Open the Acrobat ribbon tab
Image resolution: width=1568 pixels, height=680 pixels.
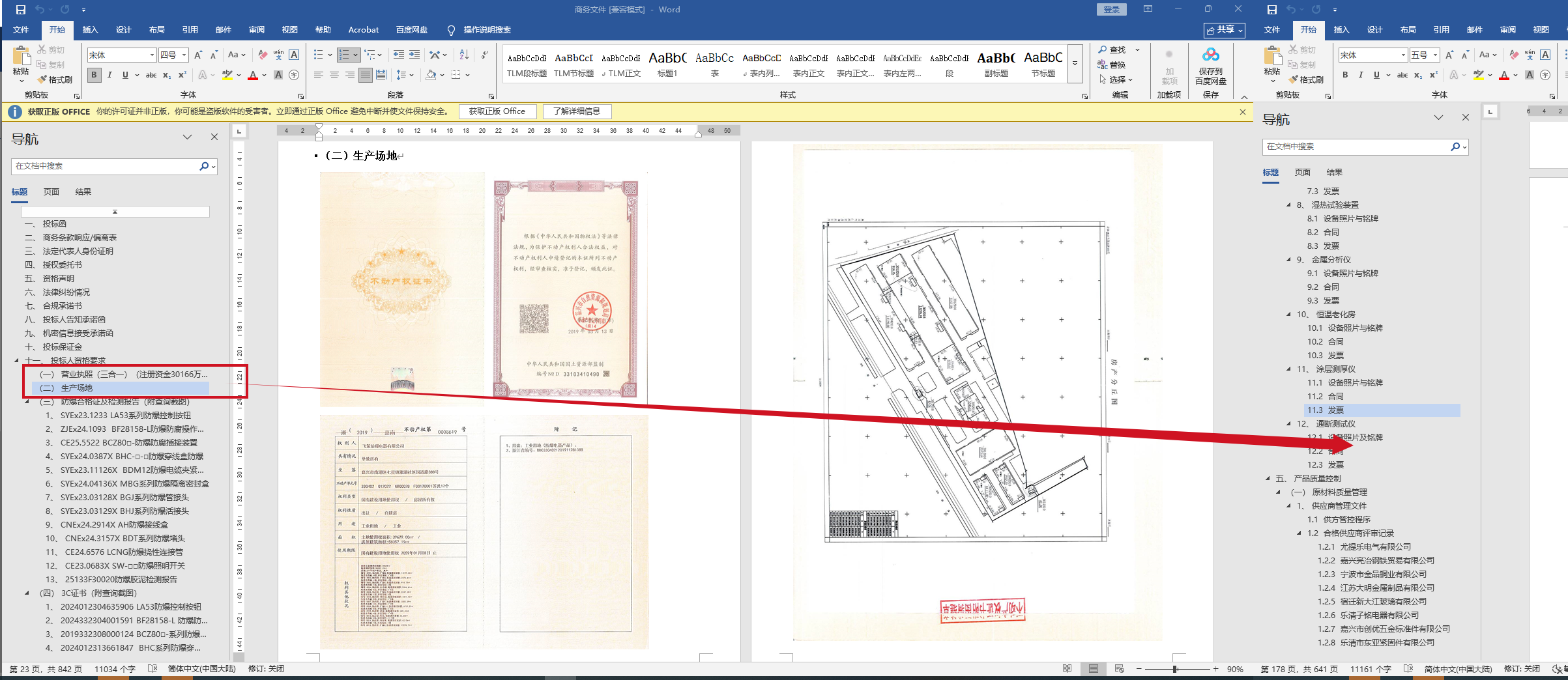364,30
